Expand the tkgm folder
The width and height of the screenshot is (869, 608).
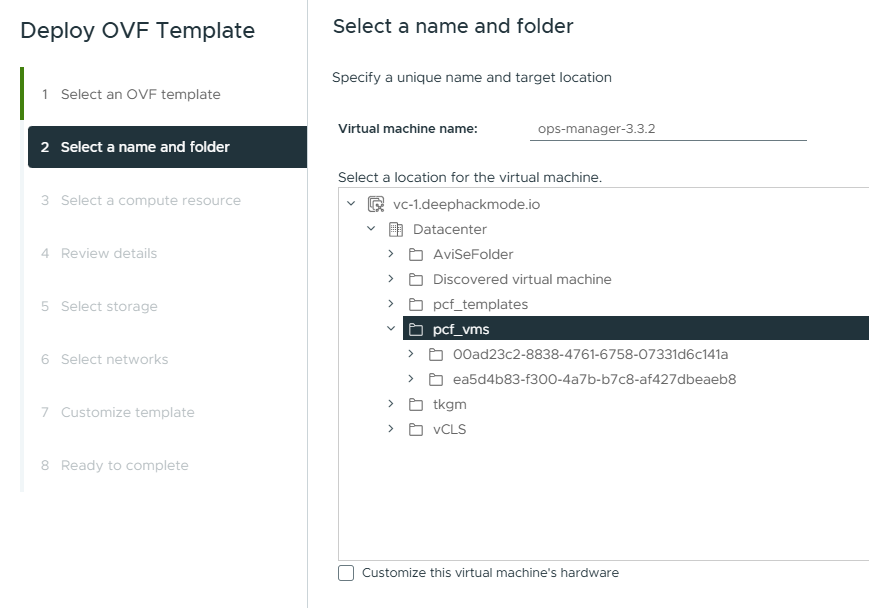(x=391, y=403)
